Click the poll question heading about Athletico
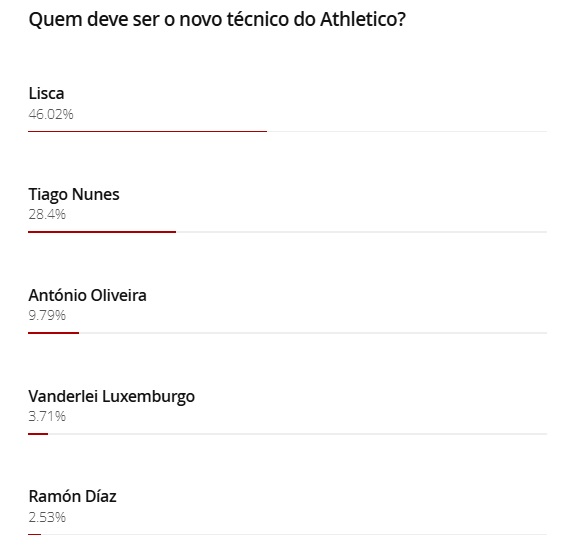This screenshot has height=560, width=581. 217,19
